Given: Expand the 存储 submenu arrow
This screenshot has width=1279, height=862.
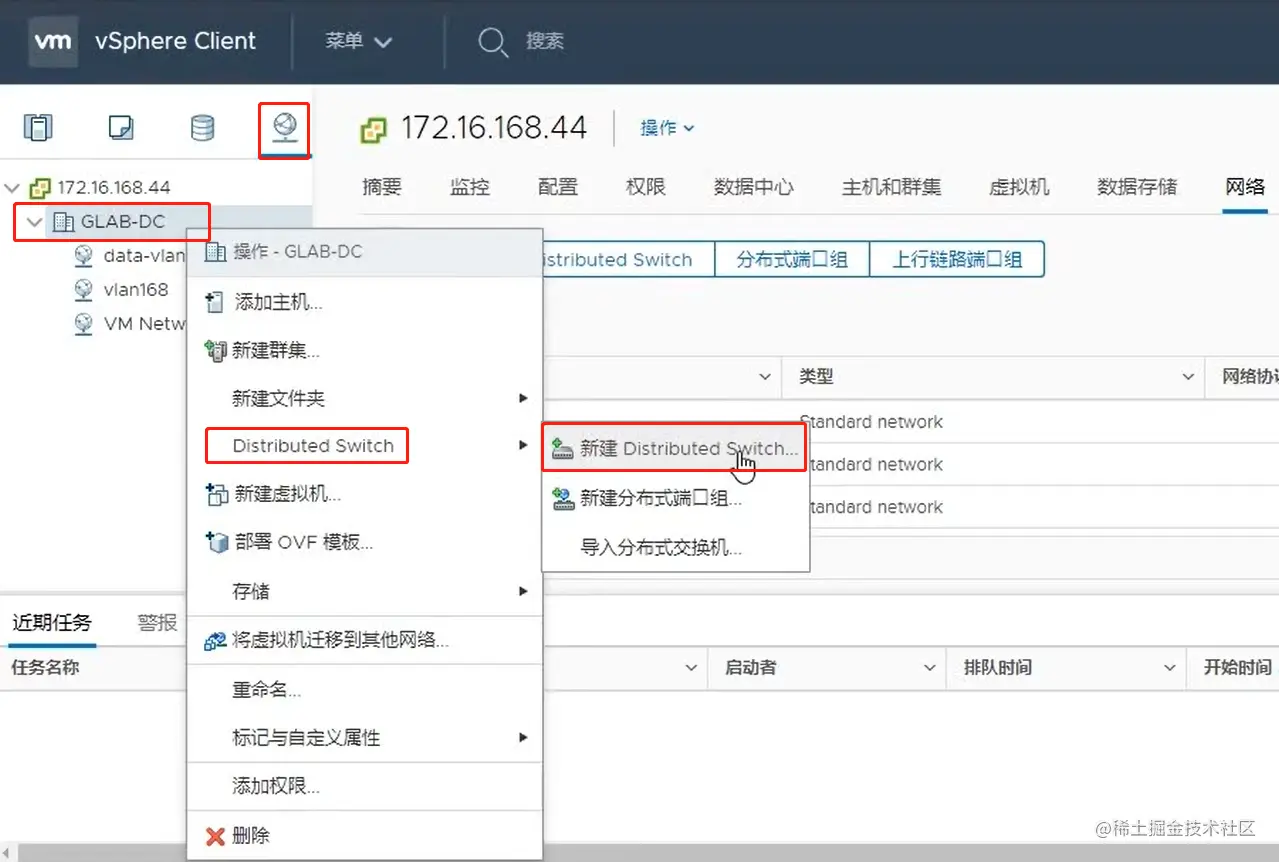Looking at the screenshot, I should [523, 591].
